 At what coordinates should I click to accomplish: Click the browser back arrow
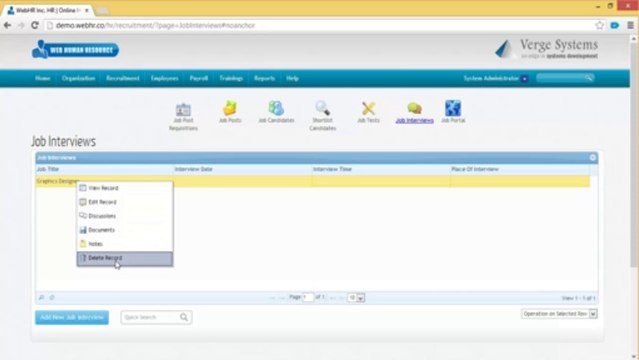pyautogui.click(x=7, y=25)
